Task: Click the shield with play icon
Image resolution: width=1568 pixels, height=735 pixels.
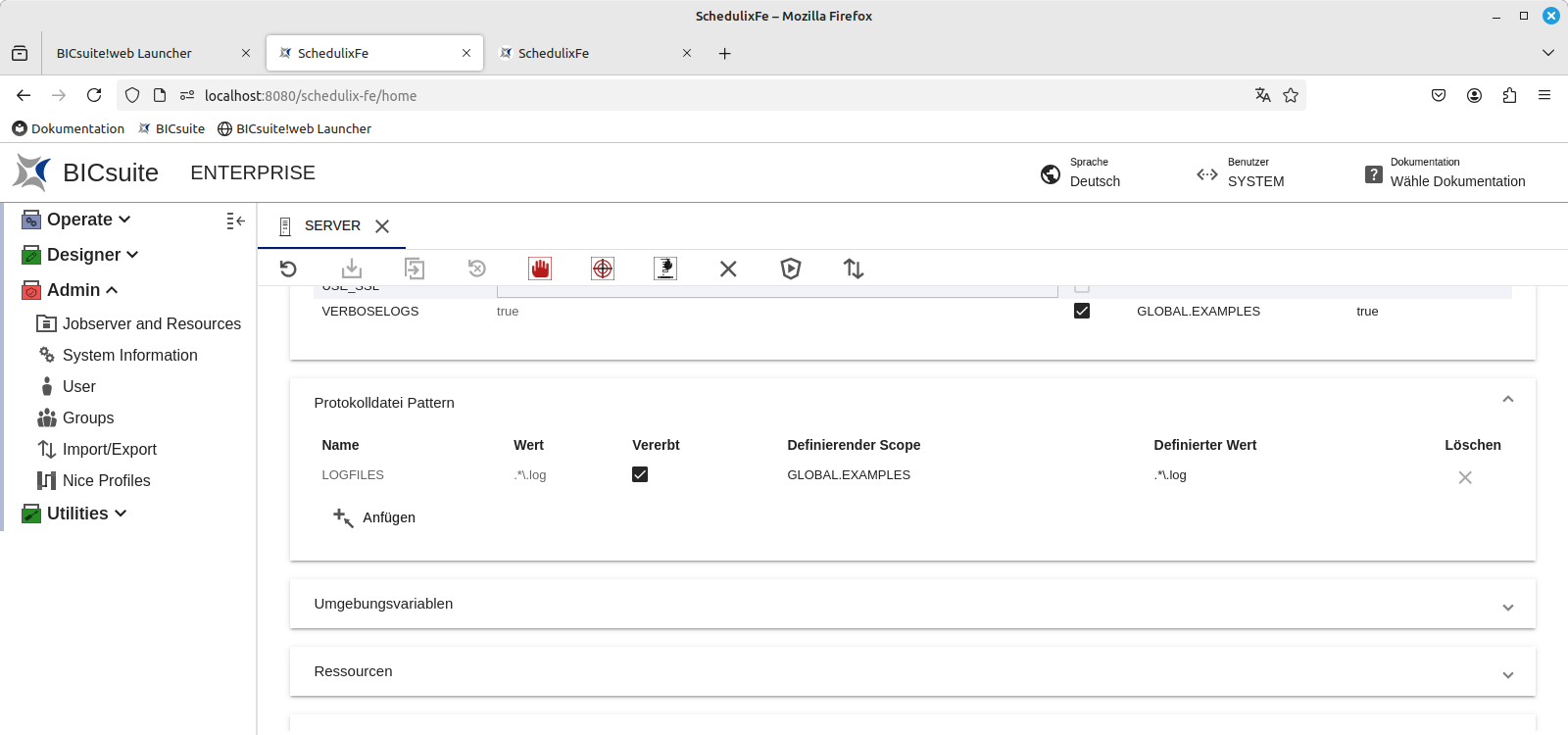Action: pyautogui.click(x=791, y=269)
